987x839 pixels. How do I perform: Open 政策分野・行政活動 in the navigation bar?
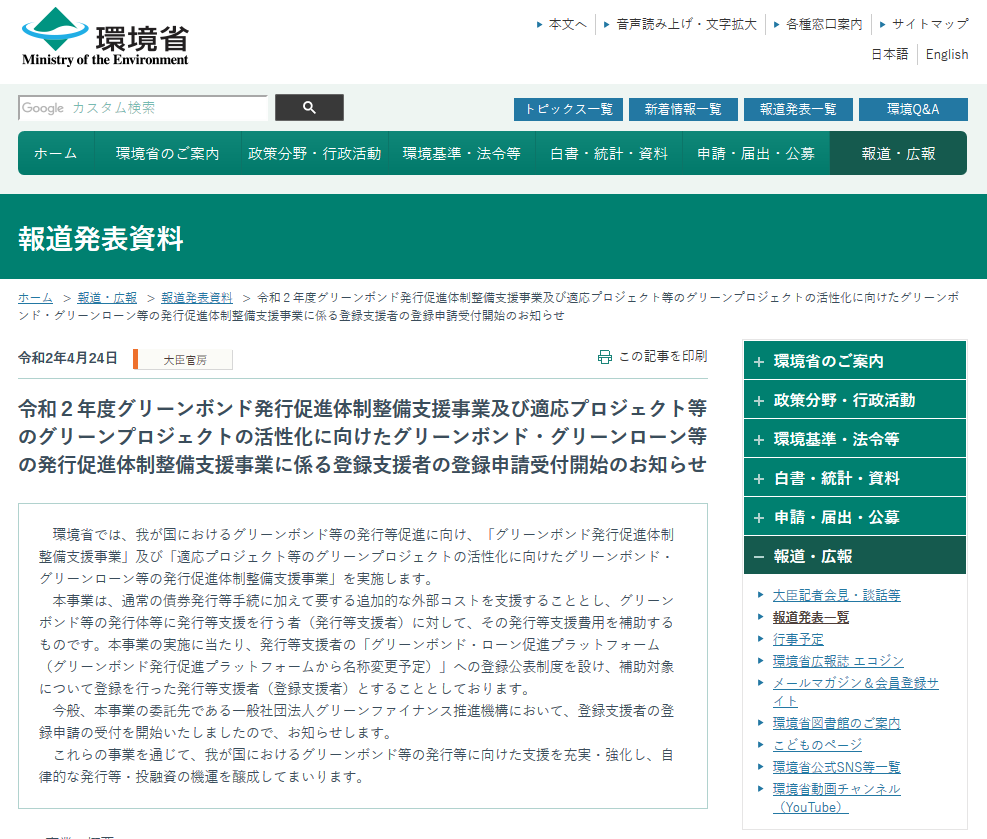pyautogui.click(x=313, y=155)
